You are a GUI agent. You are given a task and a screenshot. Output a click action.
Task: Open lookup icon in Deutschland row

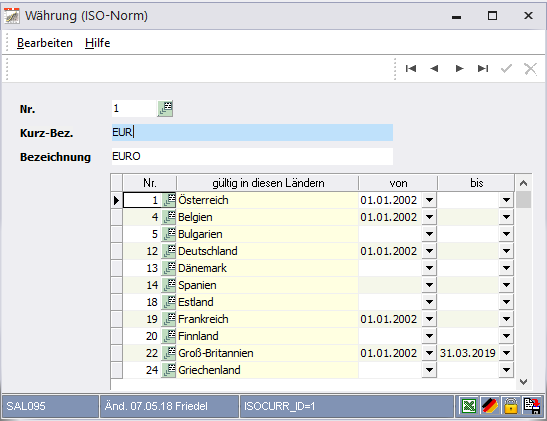click(x=169, y=251)
